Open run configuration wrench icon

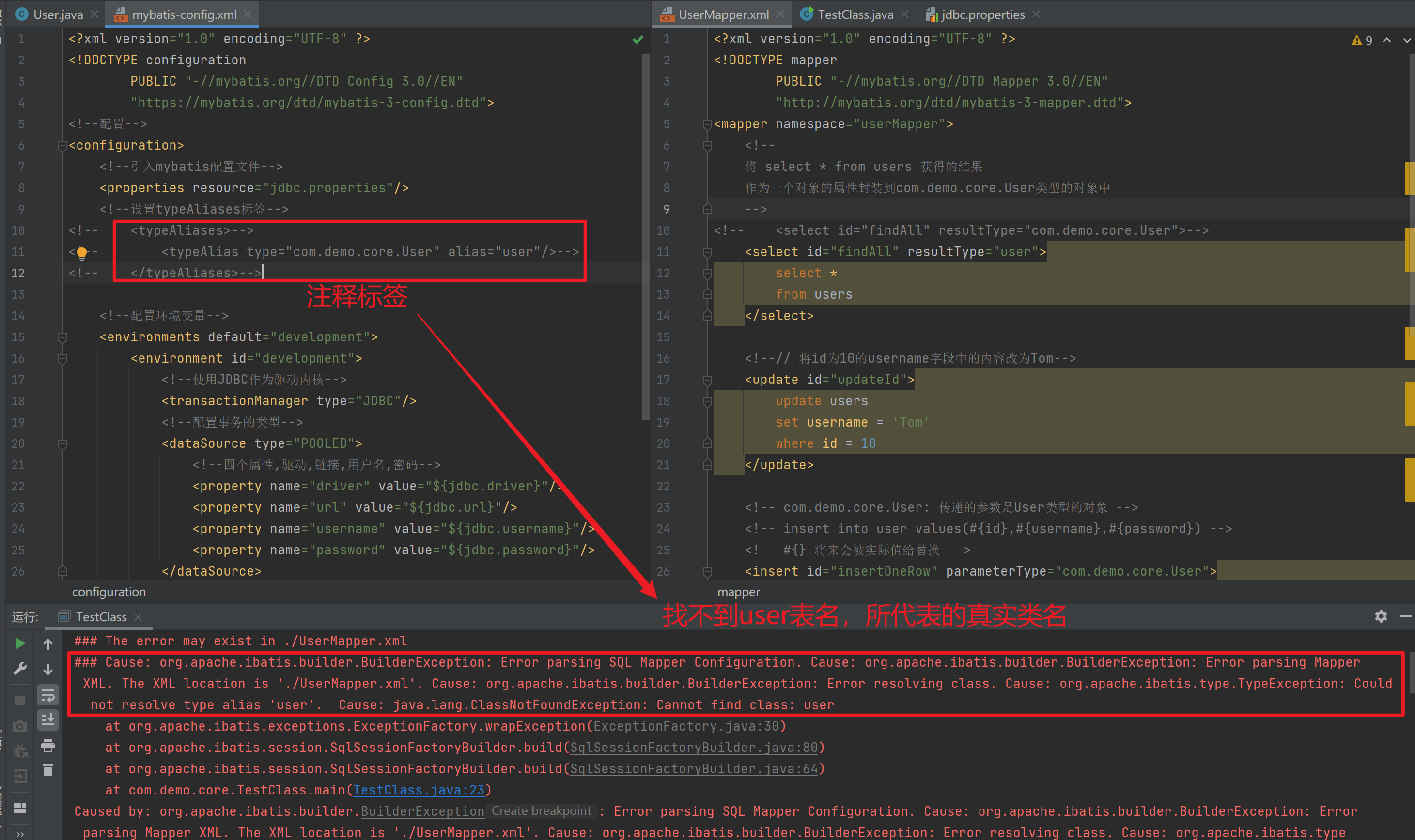[x=20, y=669]
